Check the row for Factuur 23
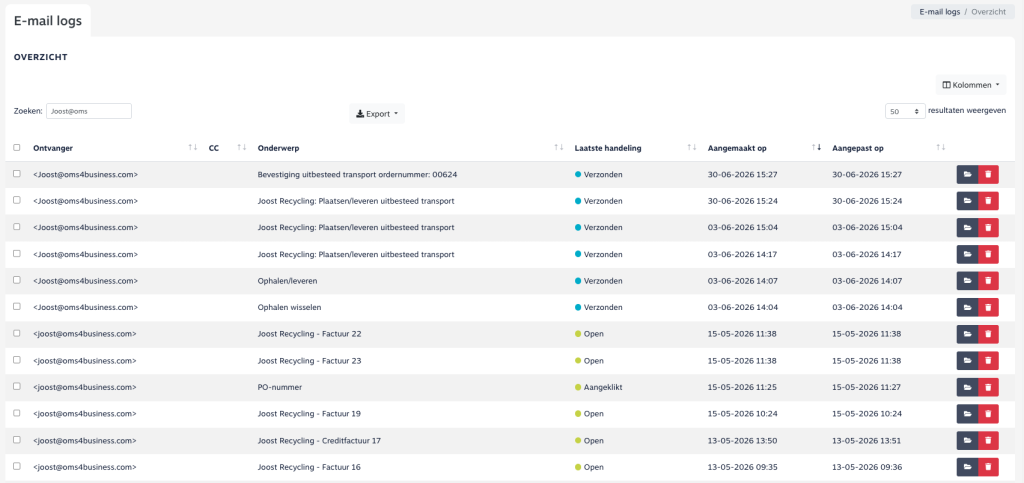 coord(17,360)
